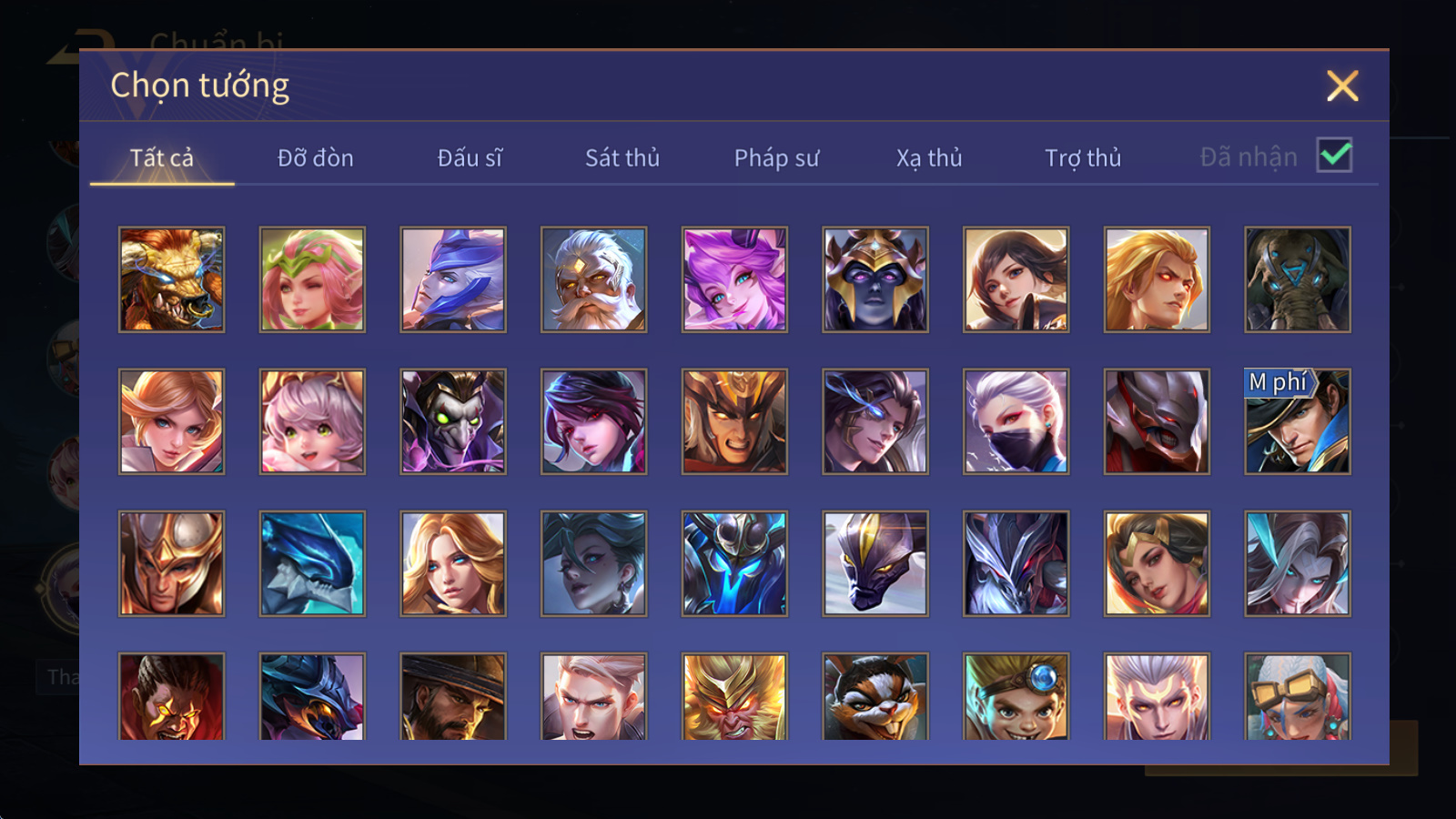Viewport: 1456px width, 819px height.
Task: Switch to the Đỡ đòn tab
Action: pos(315,158)
